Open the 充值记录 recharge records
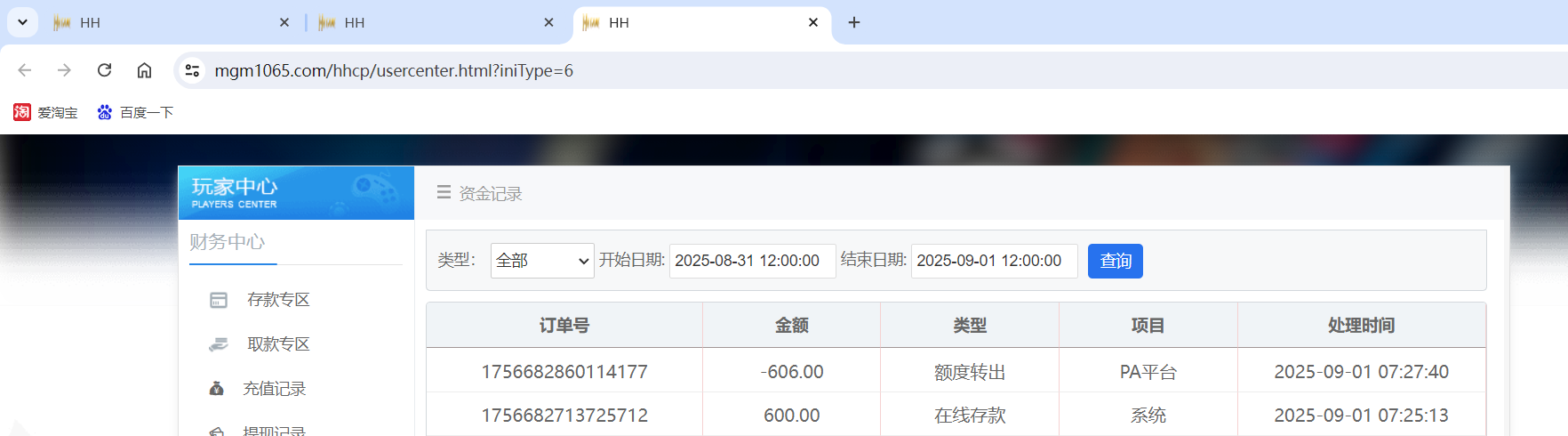 (275, 389)
